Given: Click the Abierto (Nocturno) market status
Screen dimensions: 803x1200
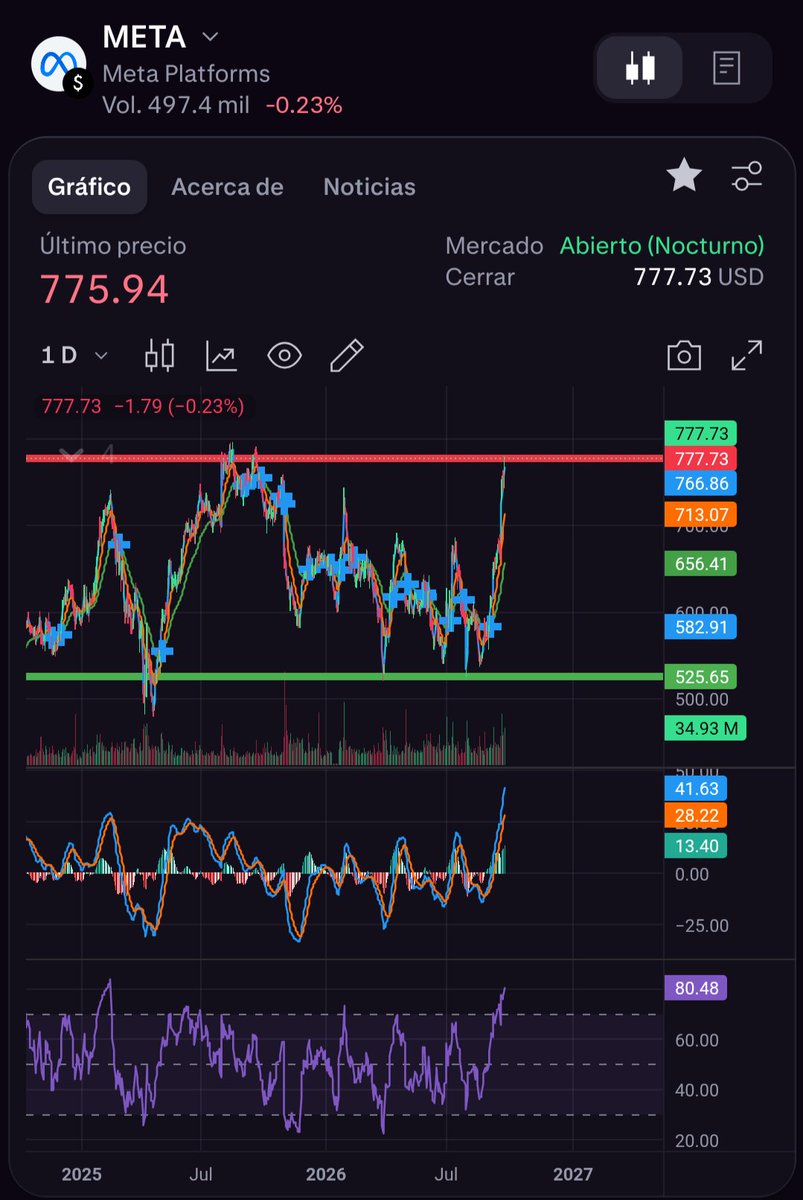Looking at the screenshot, I should pyautogui.click(x=662, y=246).
